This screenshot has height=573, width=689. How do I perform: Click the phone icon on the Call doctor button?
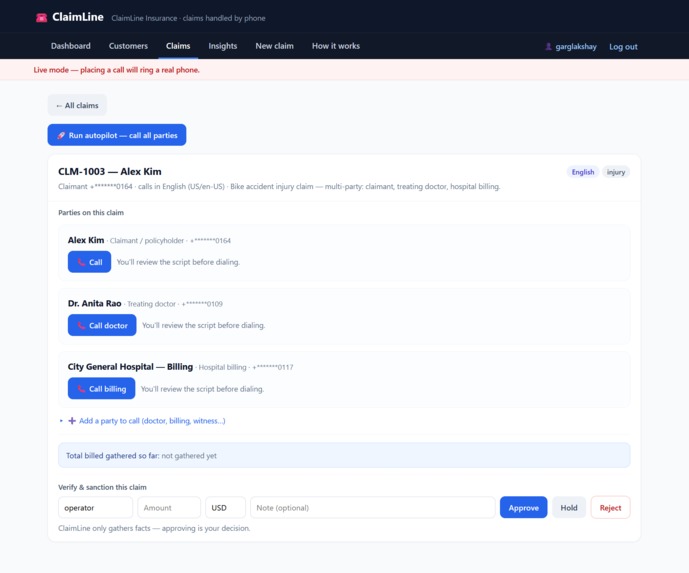(81, 326)
